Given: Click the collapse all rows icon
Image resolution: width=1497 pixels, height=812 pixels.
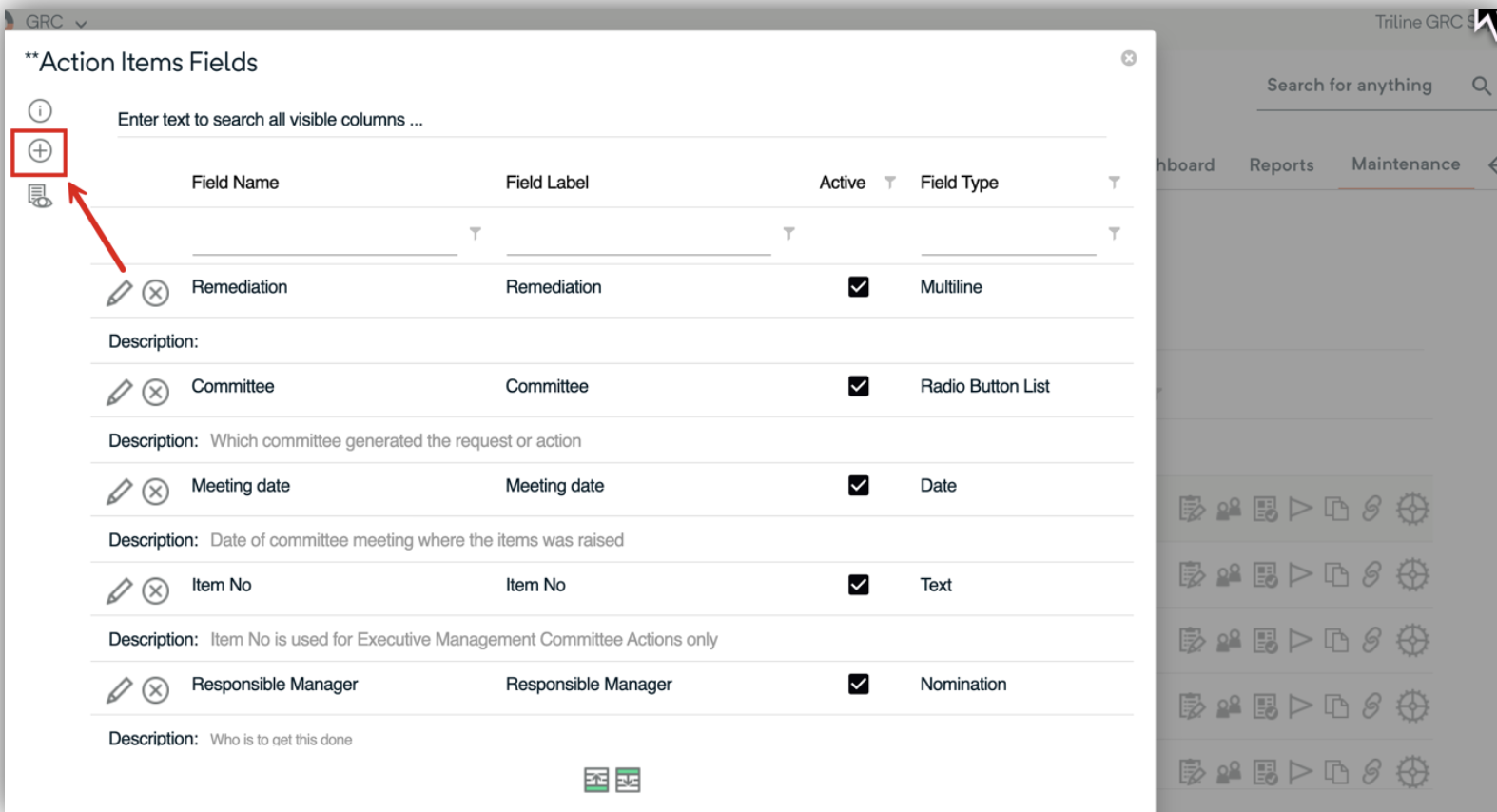Looking at the screenshot, I should coord(596,781).
